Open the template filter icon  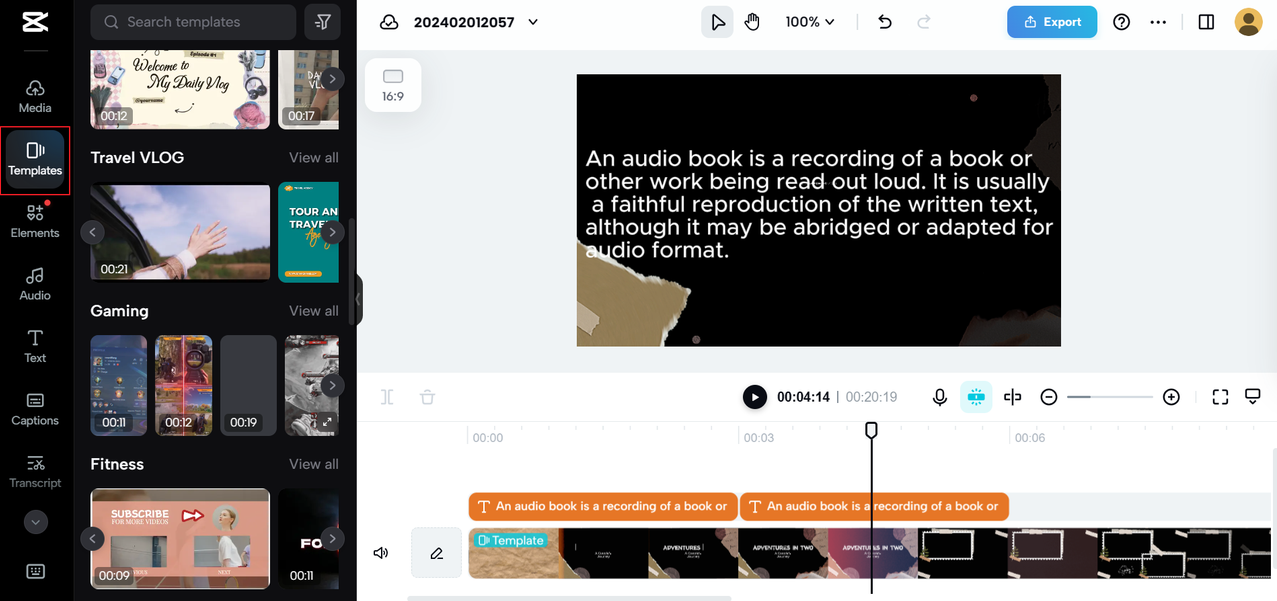coord(323,22)
